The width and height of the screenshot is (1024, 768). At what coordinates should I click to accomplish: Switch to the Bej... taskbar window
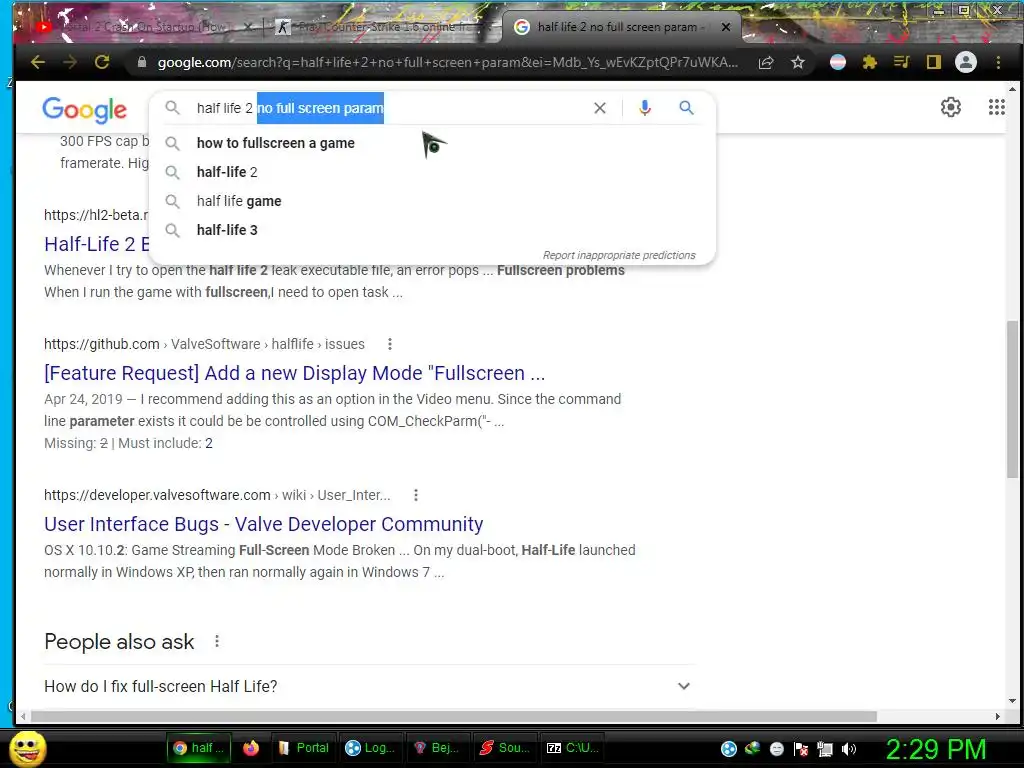coord(437,748)
